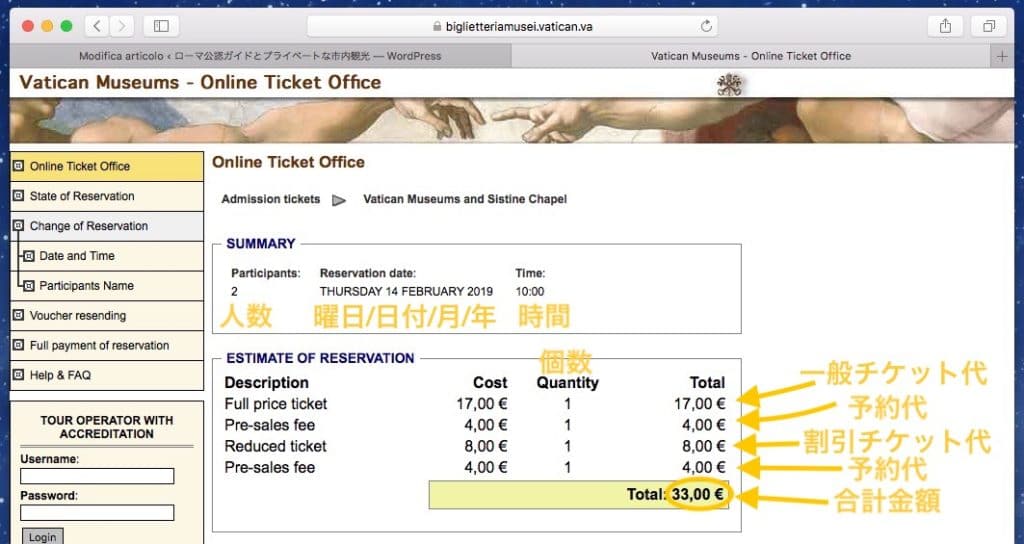Click the icon beside Voucher resending
The image size is (1024, 544).
point(19,315)
